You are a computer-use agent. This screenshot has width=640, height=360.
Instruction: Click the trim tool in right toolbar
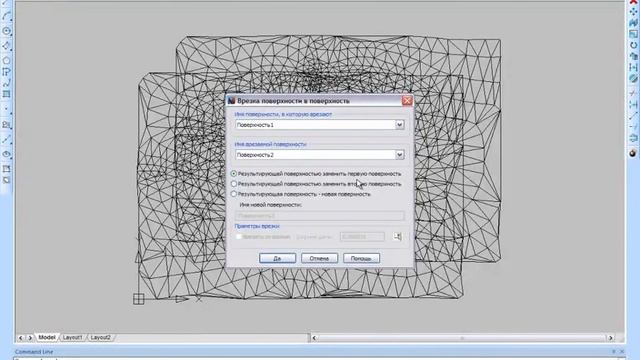coord(633,93)
